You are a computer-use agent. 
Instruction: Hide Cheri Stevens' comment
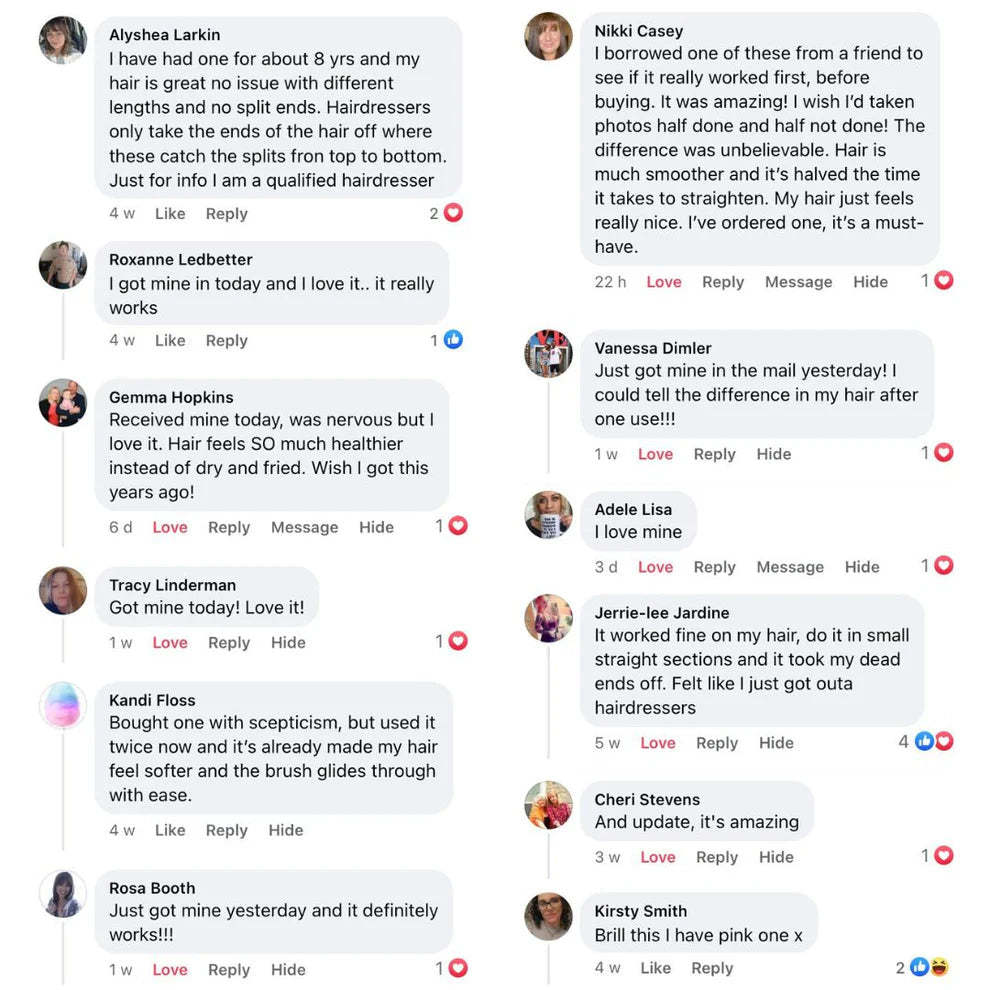coord(776,857)
